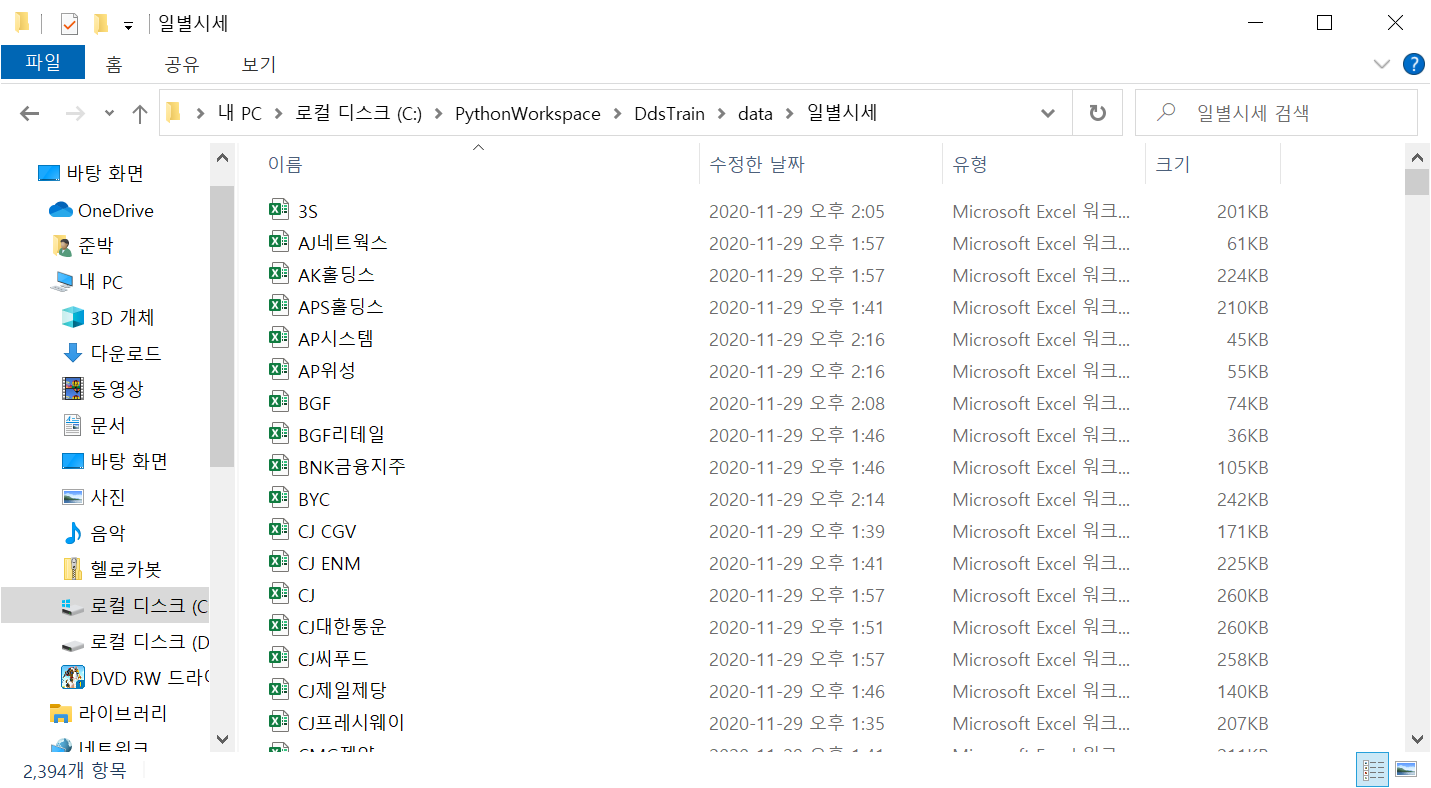Click the 2020-11-29 오후 2:08 BGF date
The height and width of the screenshot is (788, 1431).
coord(797,404)
